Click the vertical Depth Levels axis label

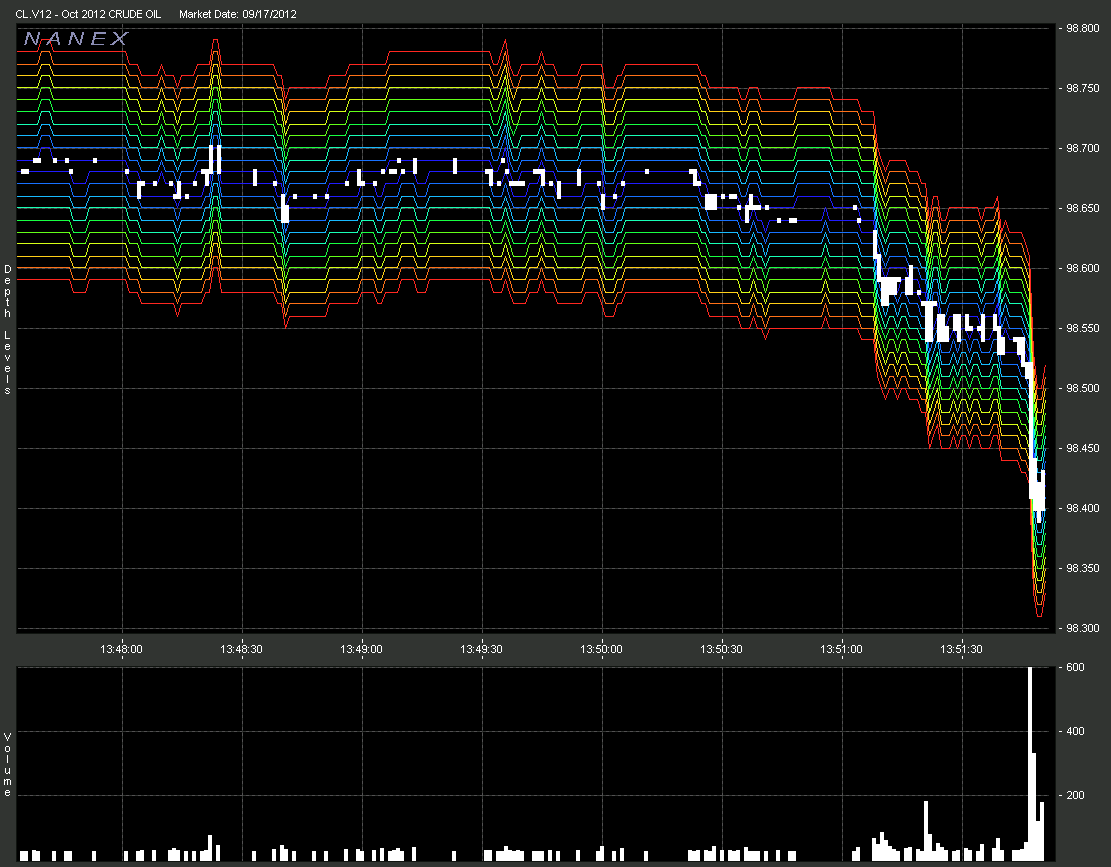(8, 329)
